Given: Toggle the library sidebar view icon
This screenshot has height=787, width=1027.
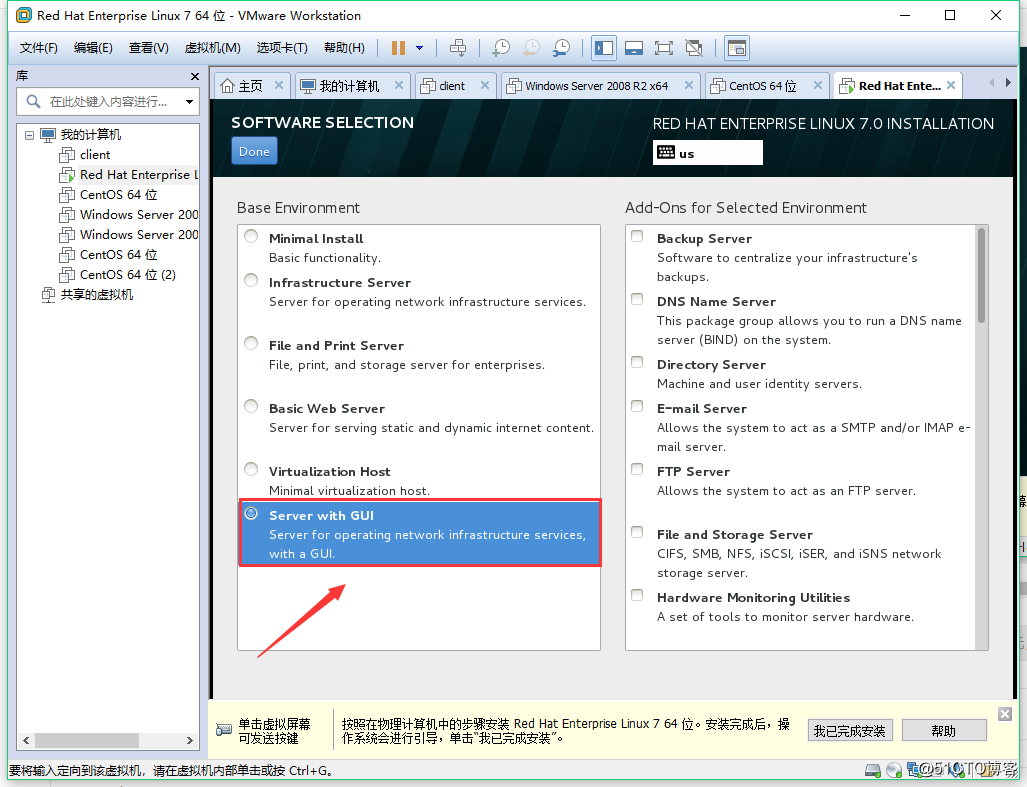Looking at the screenshot, I should 604,48.
